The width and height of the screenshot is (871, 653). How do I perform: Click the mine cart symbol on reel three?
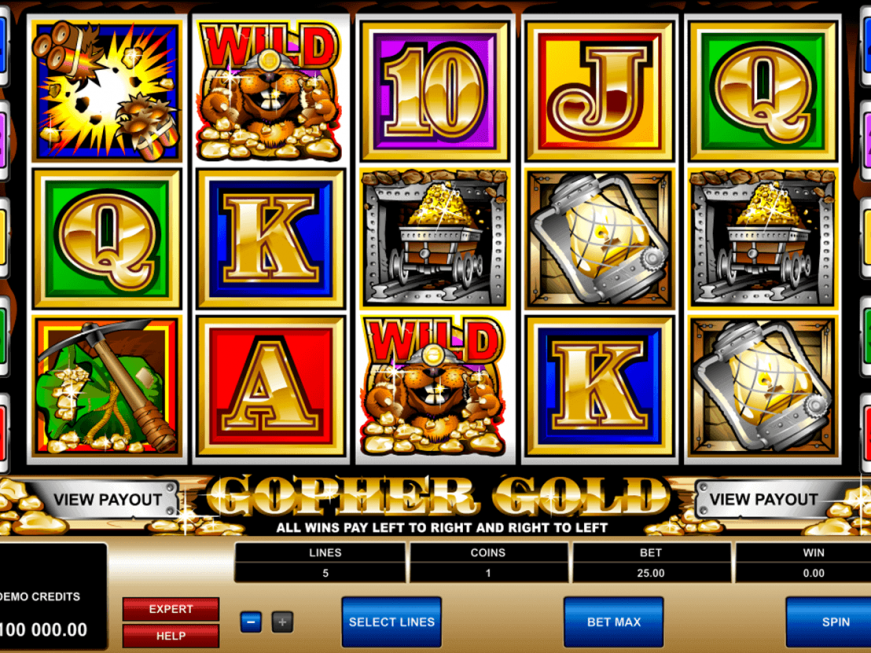[x=434, y=239]
